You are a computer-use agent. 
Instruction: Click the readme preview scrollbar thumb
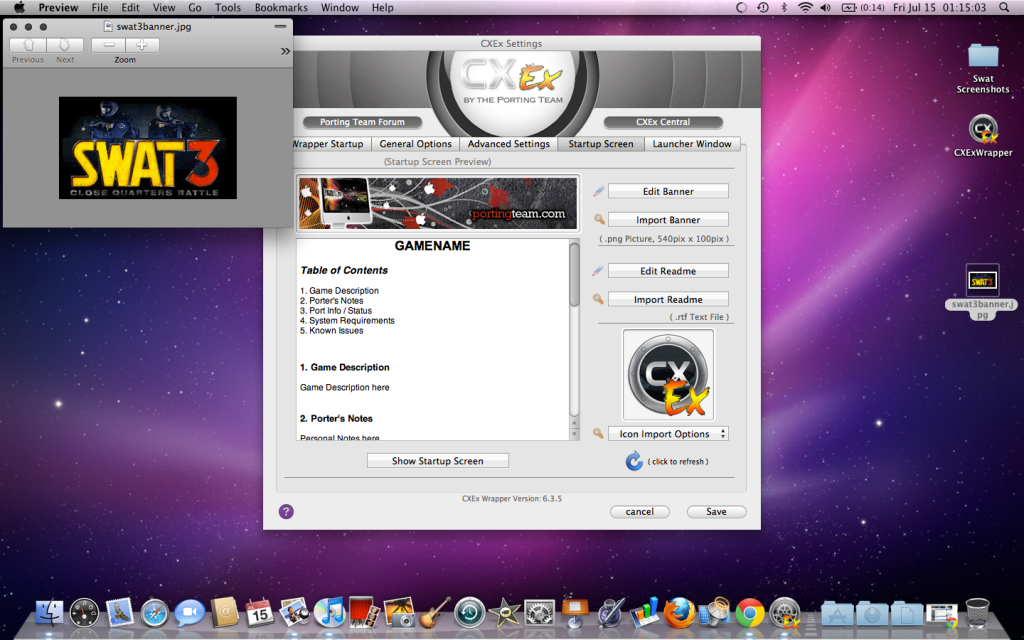point(575,274)
